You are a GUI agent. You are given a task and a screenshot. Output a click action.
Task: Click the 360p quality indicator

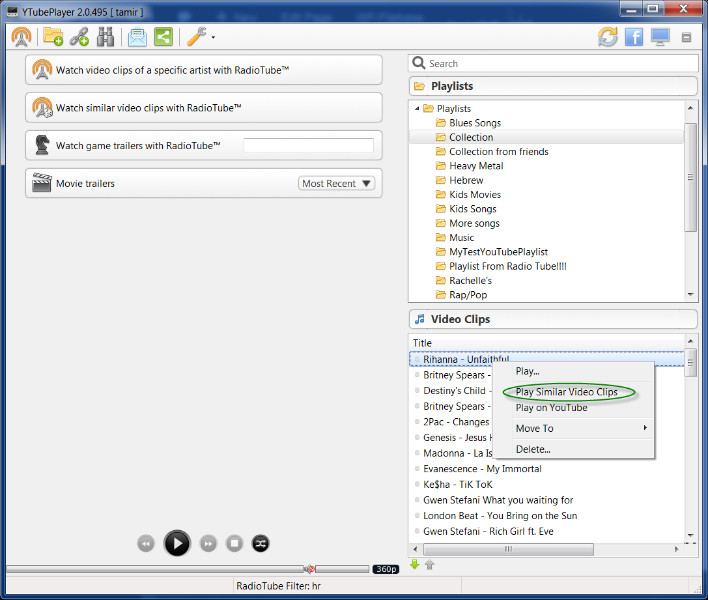[386, 569]
